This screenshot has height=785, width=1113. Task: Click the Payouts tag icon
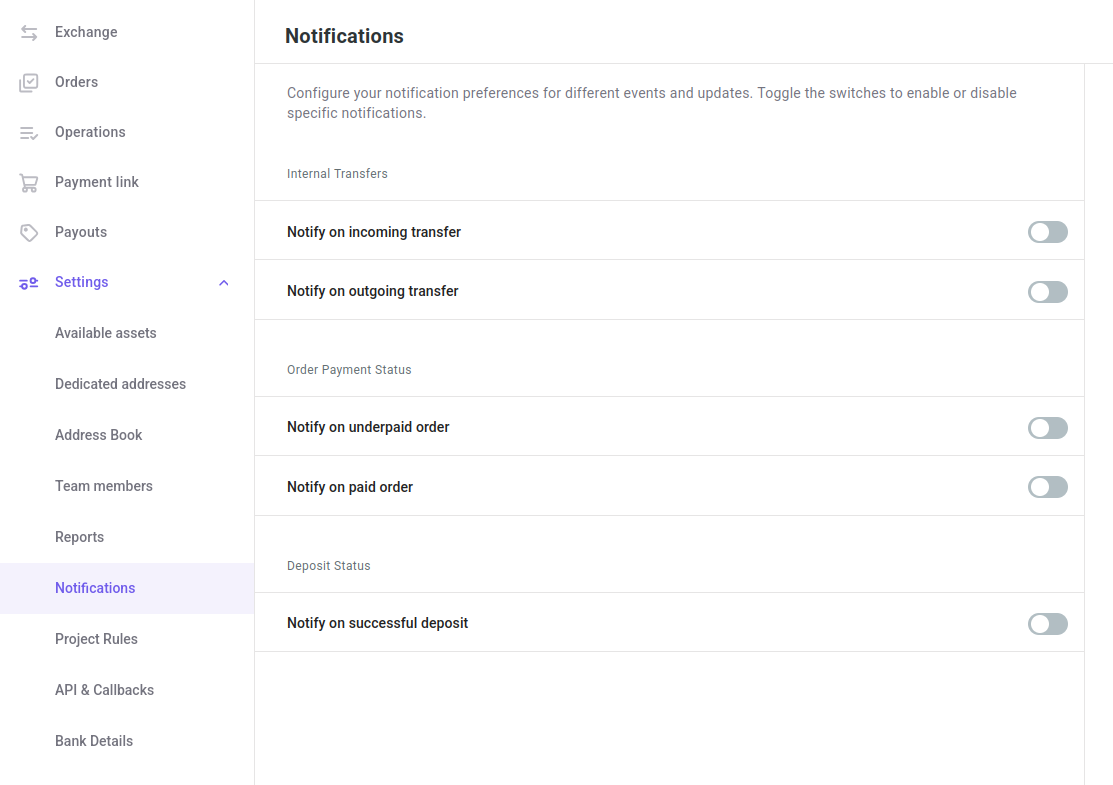pos(29,233)
